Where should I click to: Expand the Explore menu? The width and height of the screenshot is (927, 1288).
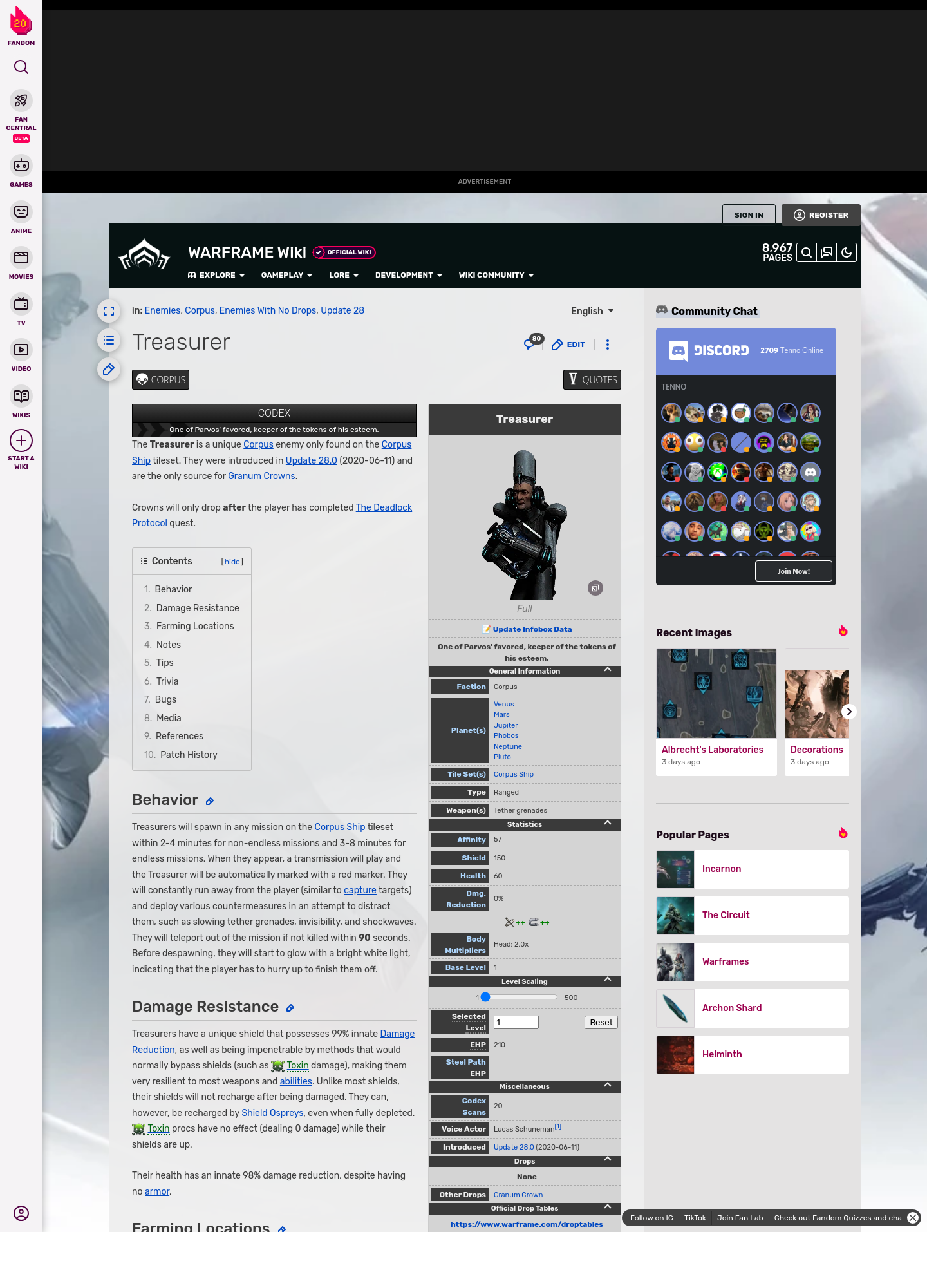(x=216, y=275)
